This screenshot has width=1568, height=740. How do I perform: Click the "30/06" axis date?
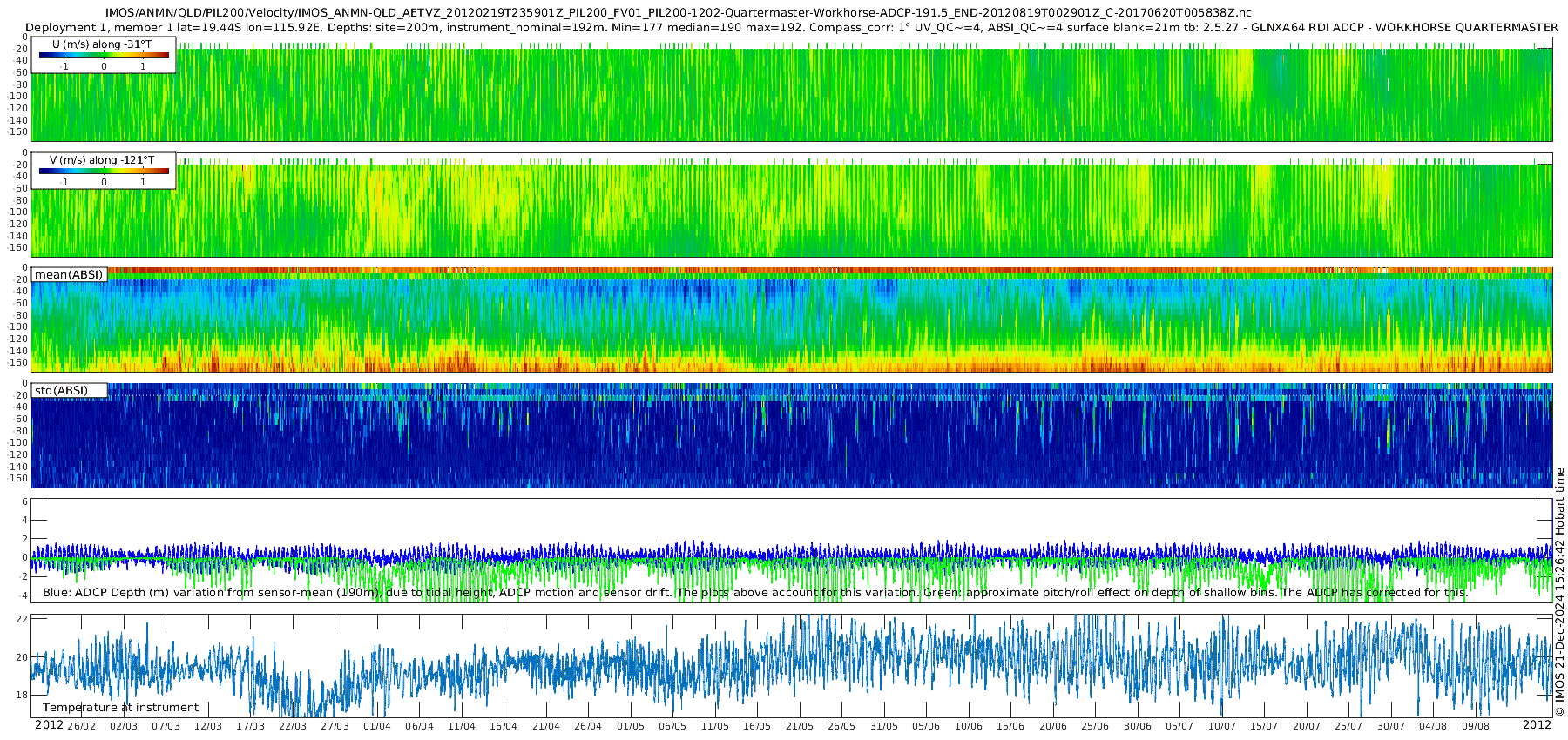[x=1138, y=727]
